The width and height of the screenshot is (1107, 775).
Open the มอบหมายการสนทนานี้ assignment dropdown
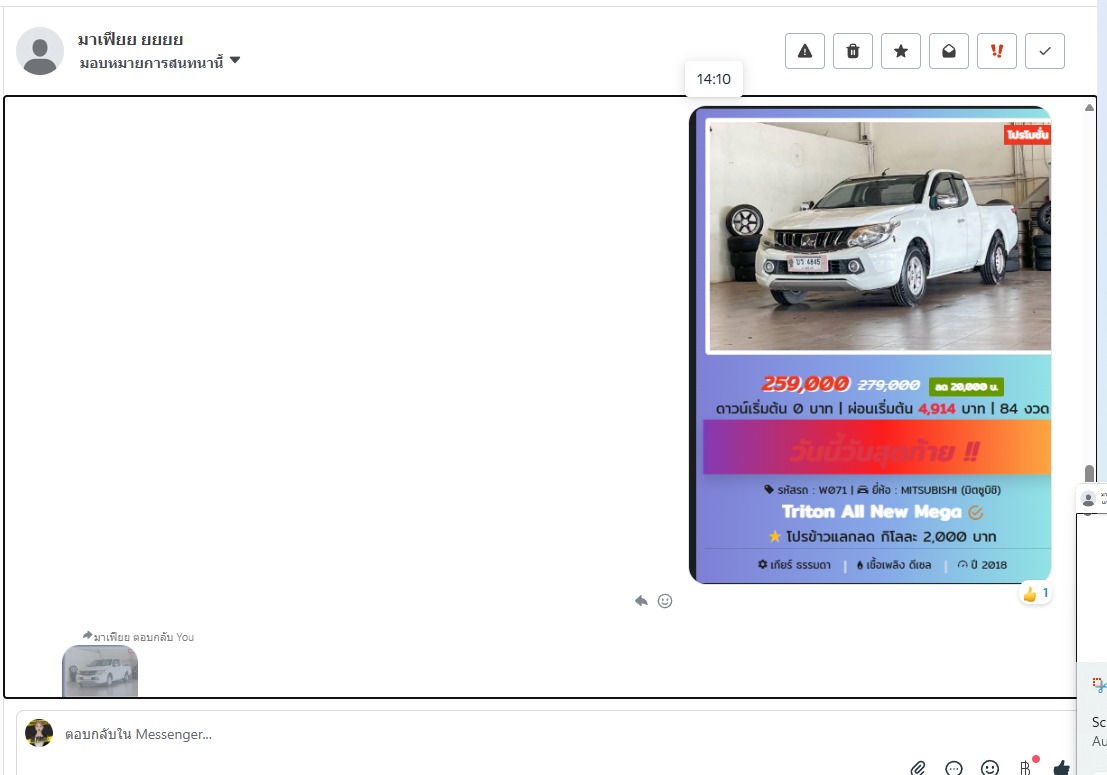[x=160, y=62]
